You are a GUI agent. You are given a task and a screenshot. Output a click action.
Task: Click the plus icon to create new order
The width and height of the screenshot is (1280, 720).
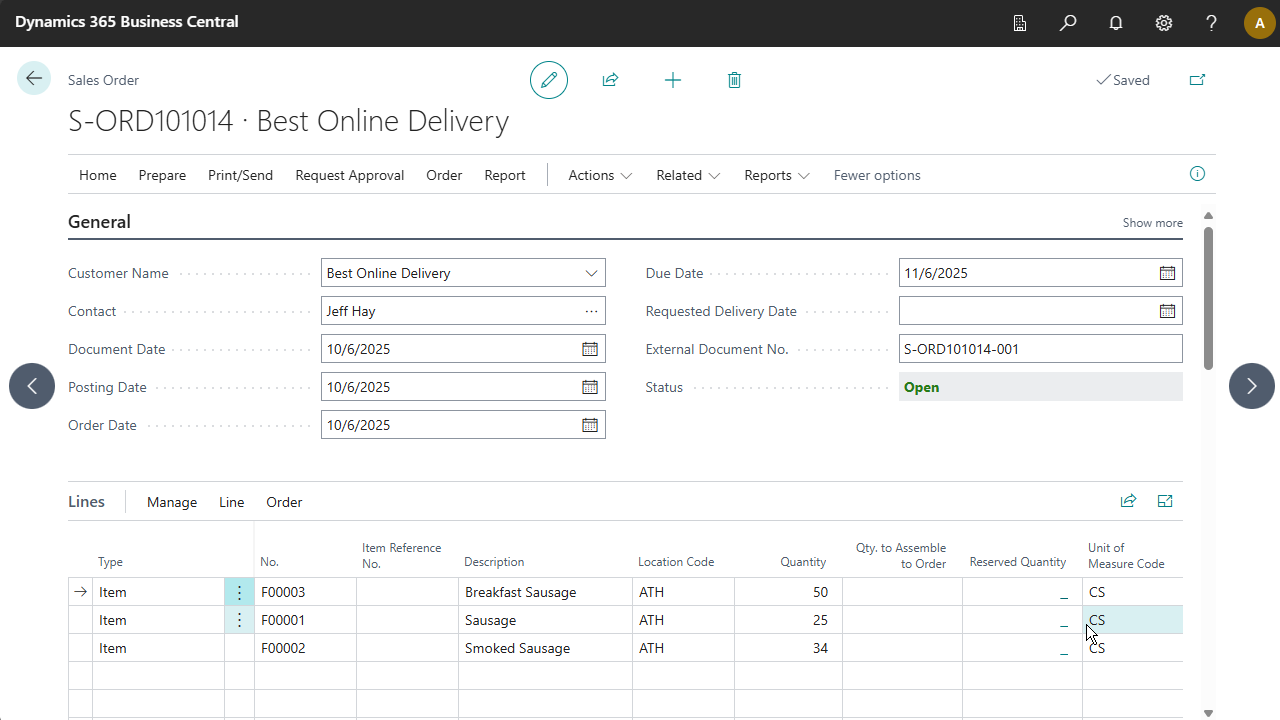coord(673,80)
